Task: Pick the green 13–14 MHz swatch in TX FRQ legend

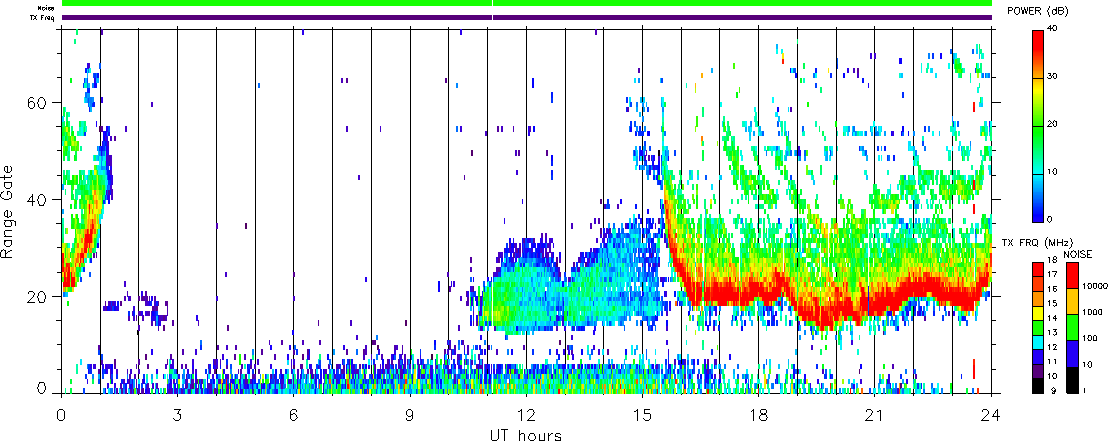Action: tap(1037, 326)
